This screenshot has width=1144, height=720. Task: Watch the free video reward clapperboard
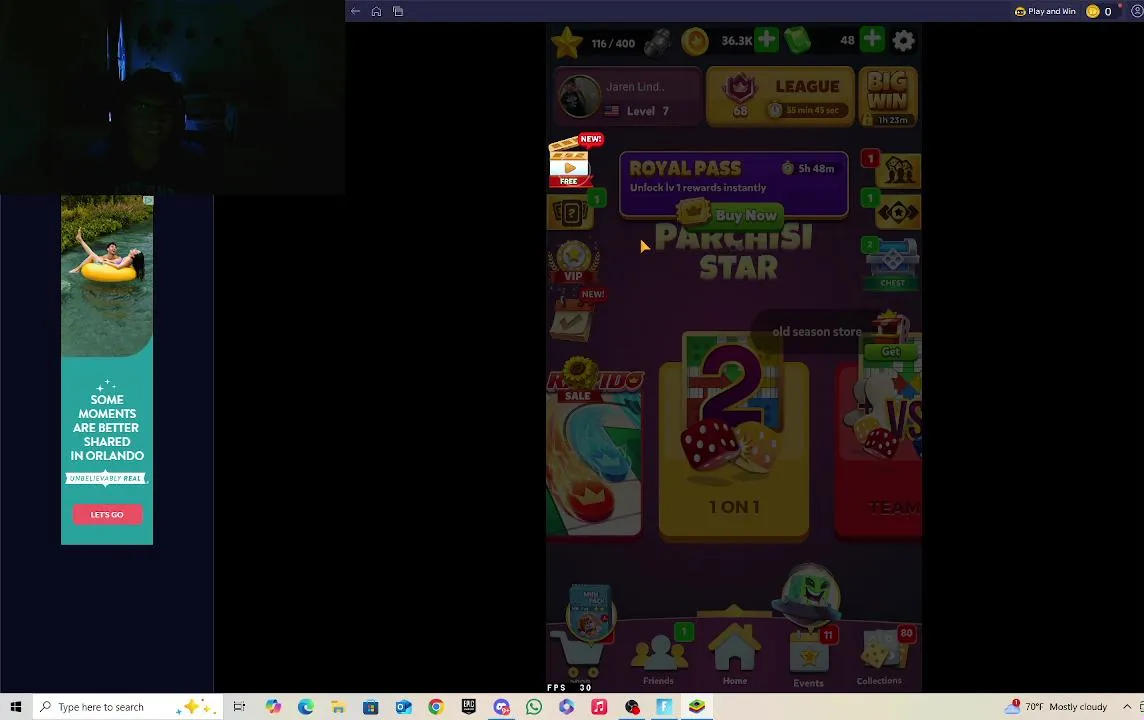pos(570,162)
